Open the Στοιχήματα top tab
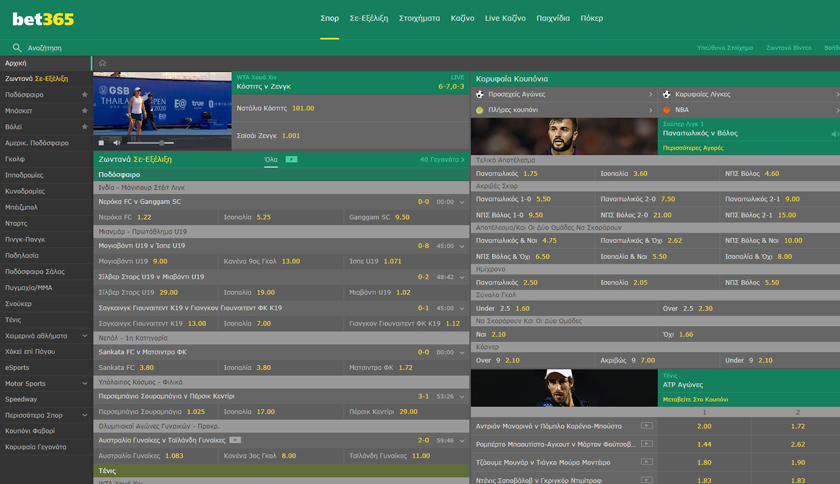The width and height of the screenshot is (840, 484). click(419, 18)
